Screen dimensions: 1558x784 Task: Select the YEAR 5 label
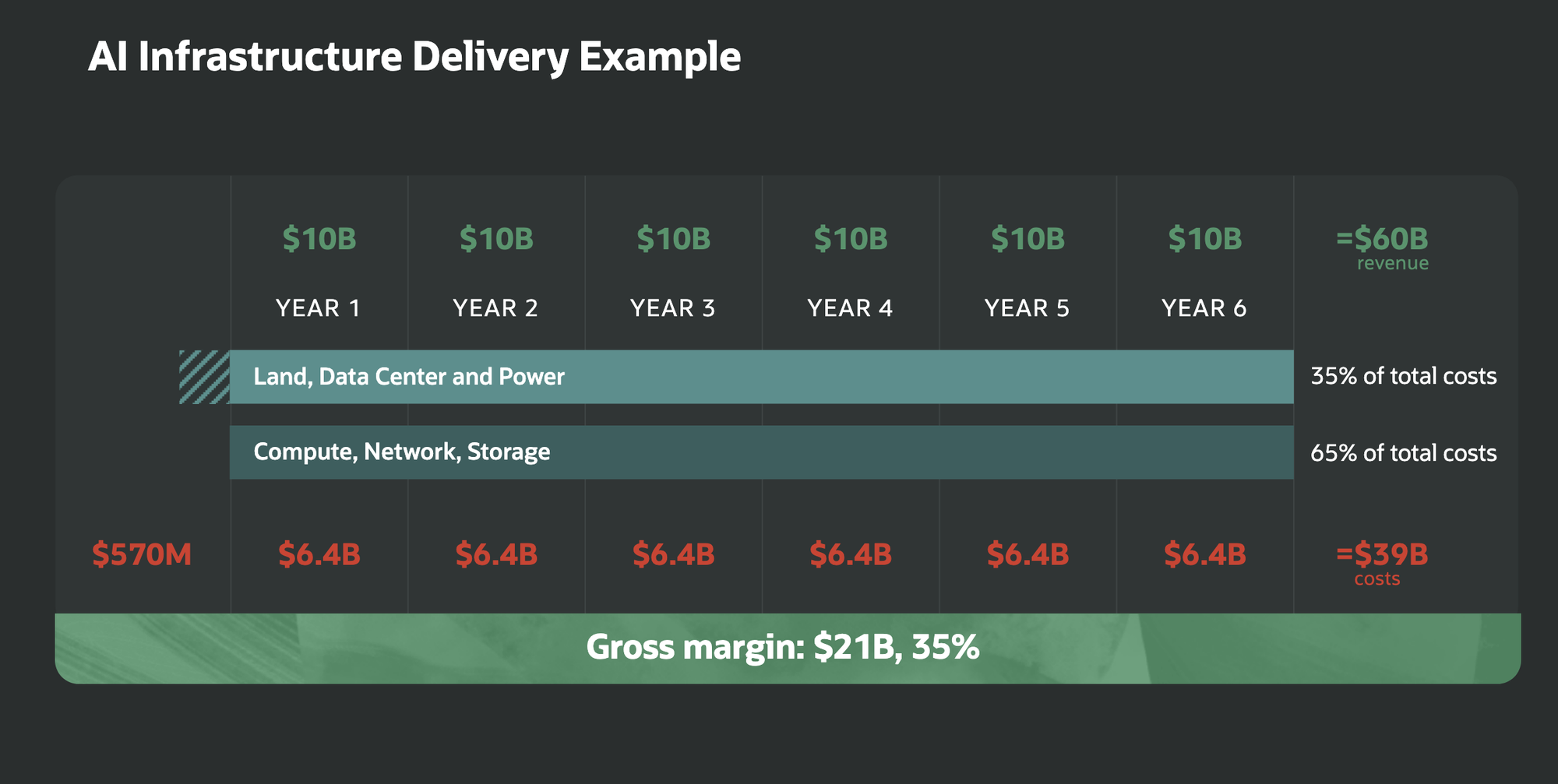tap(1027, 308)
